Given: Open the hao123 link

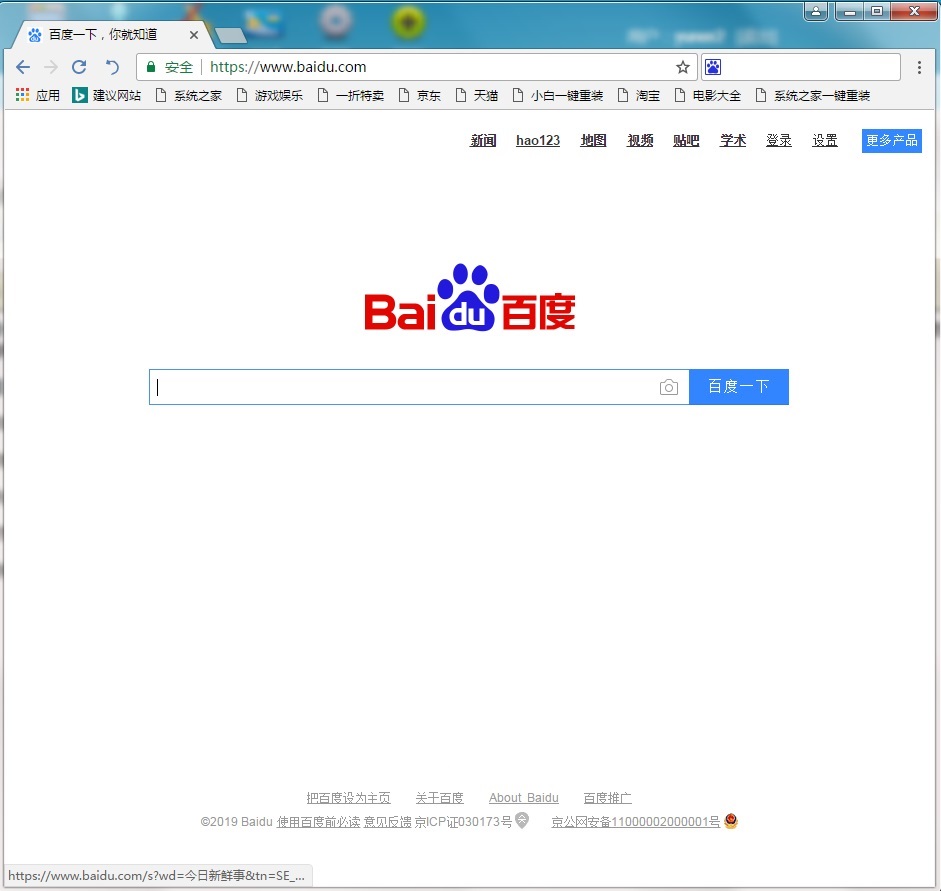Looking at the screenshot, I should [x=538, y=140].
